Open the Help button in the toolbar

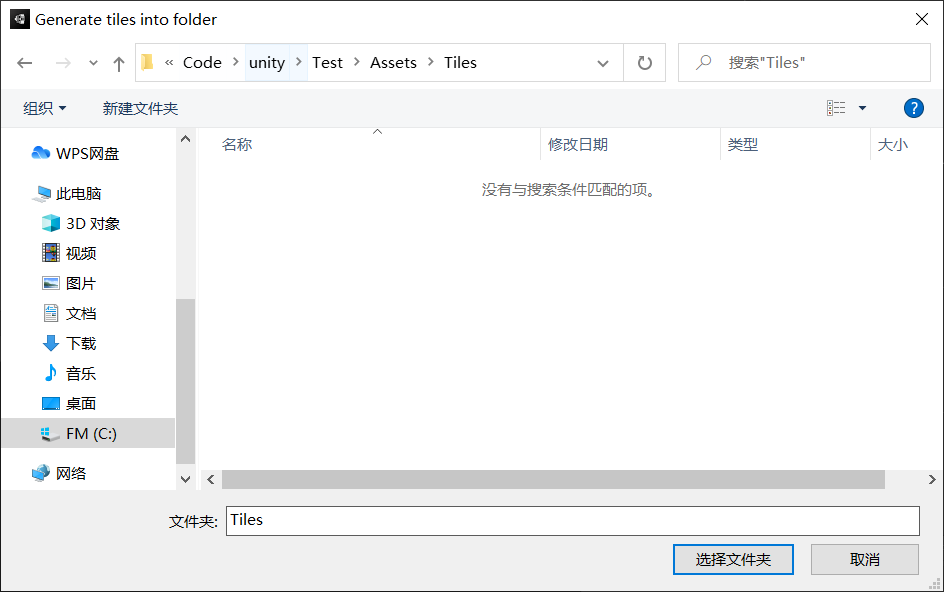(x=914, y=108)
